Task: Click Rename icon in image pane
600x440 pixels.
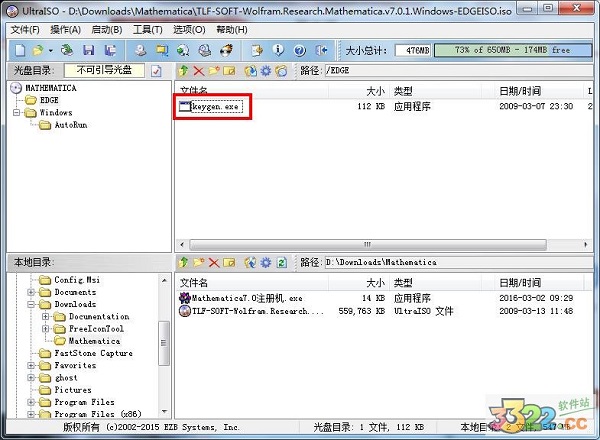Action: [229, 70]
